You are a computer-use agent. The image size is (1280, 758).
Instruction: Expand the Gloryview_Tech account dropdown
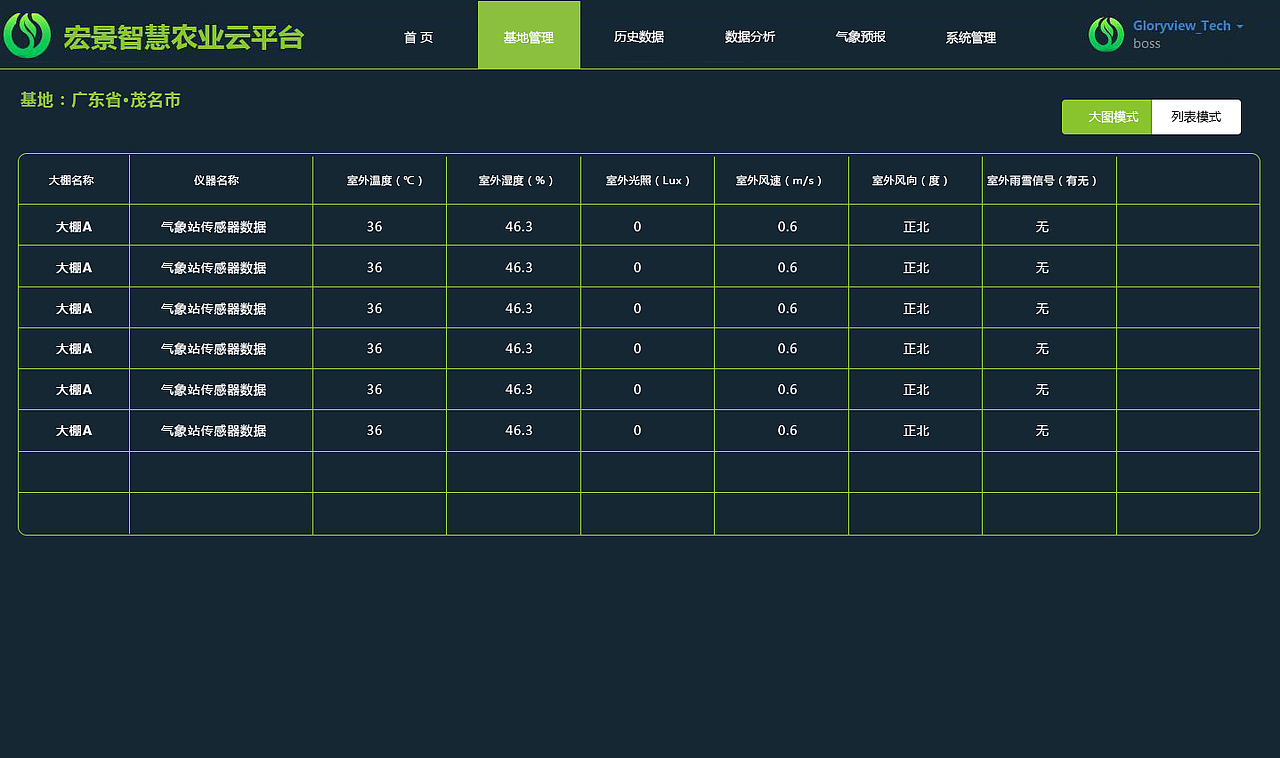[1183, 25]
